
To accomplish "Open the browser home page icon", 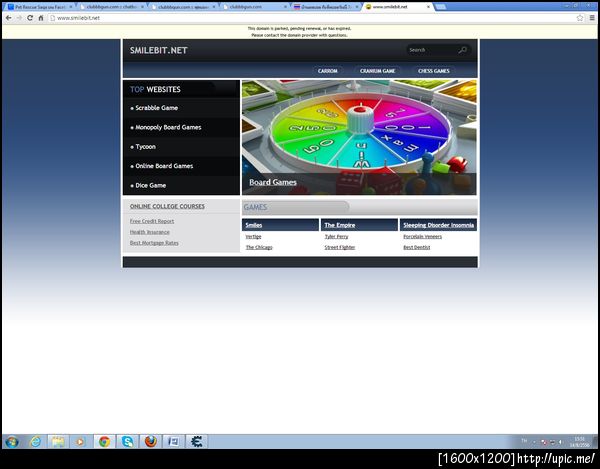I will (x=41, y=18).
